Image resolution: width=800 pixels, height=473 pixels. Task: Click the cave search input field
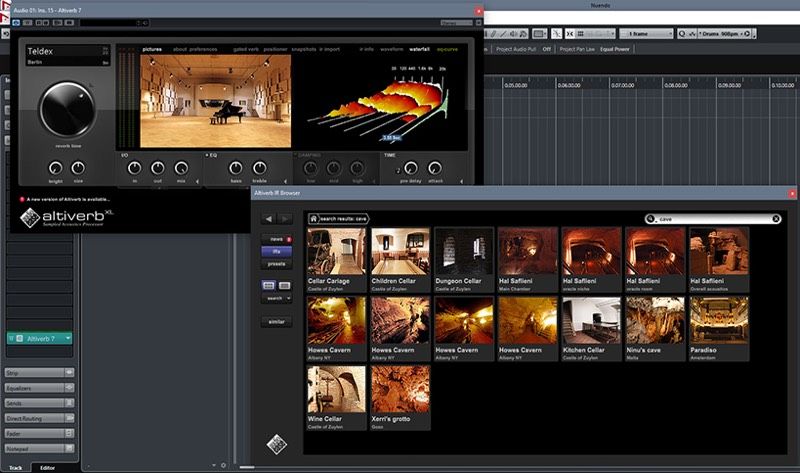(x=713, y=219)
